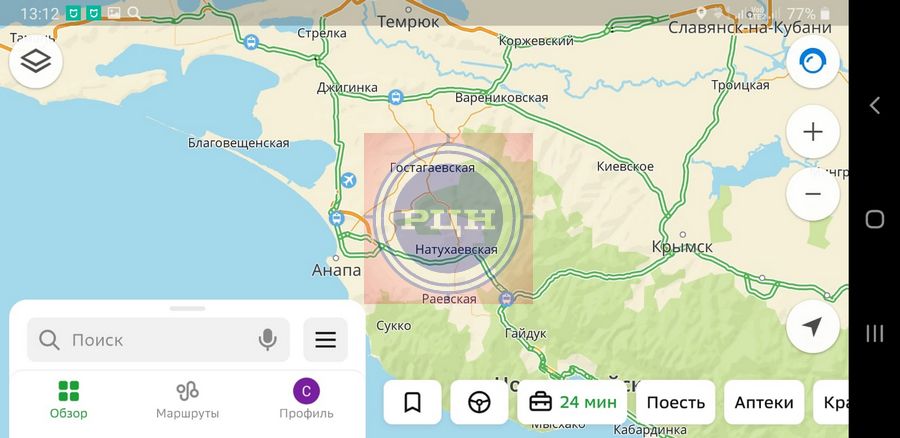
Task: Tap the Android back navigation button
Action: (x=874, y=106)
